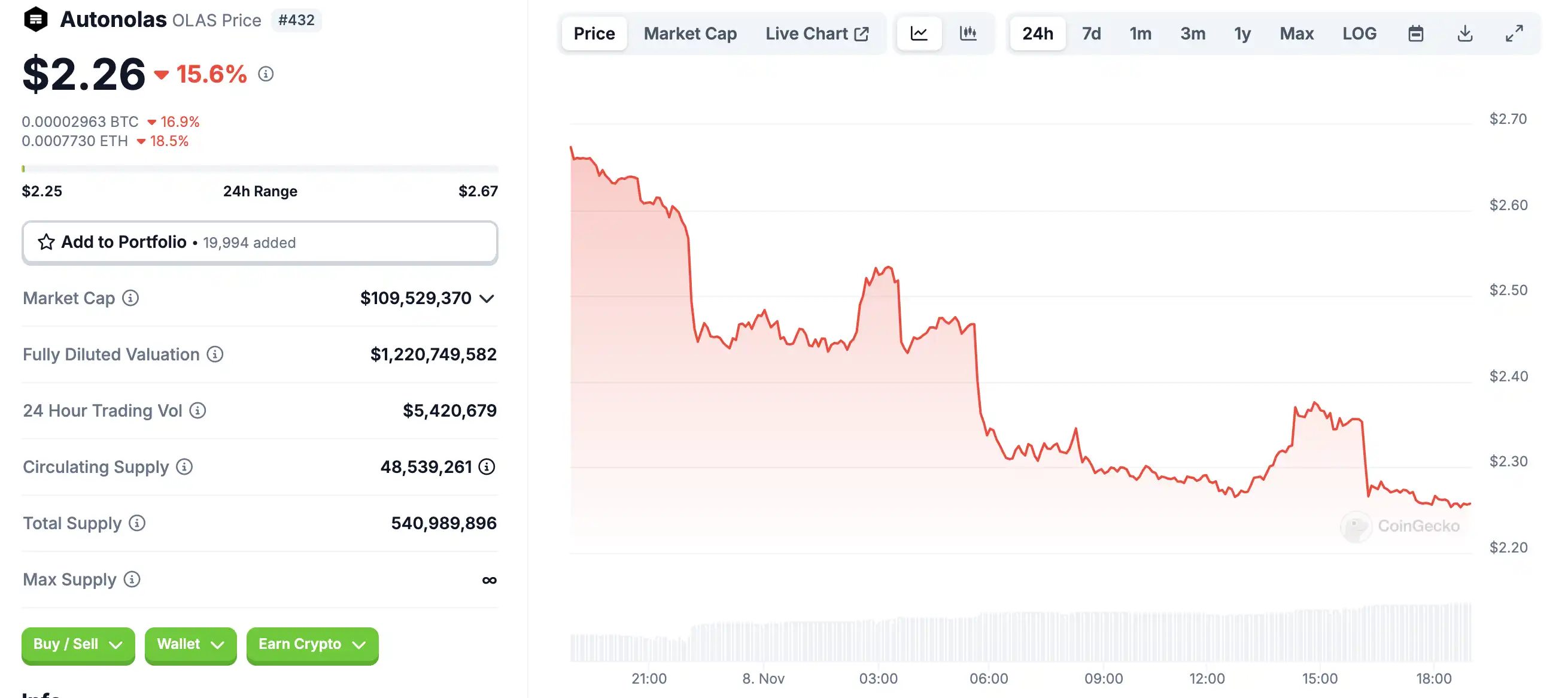Expand Market Cap details chevron
Image resolution: width=1568 pixels, height=698 pixels.
(x=487, y=299)
